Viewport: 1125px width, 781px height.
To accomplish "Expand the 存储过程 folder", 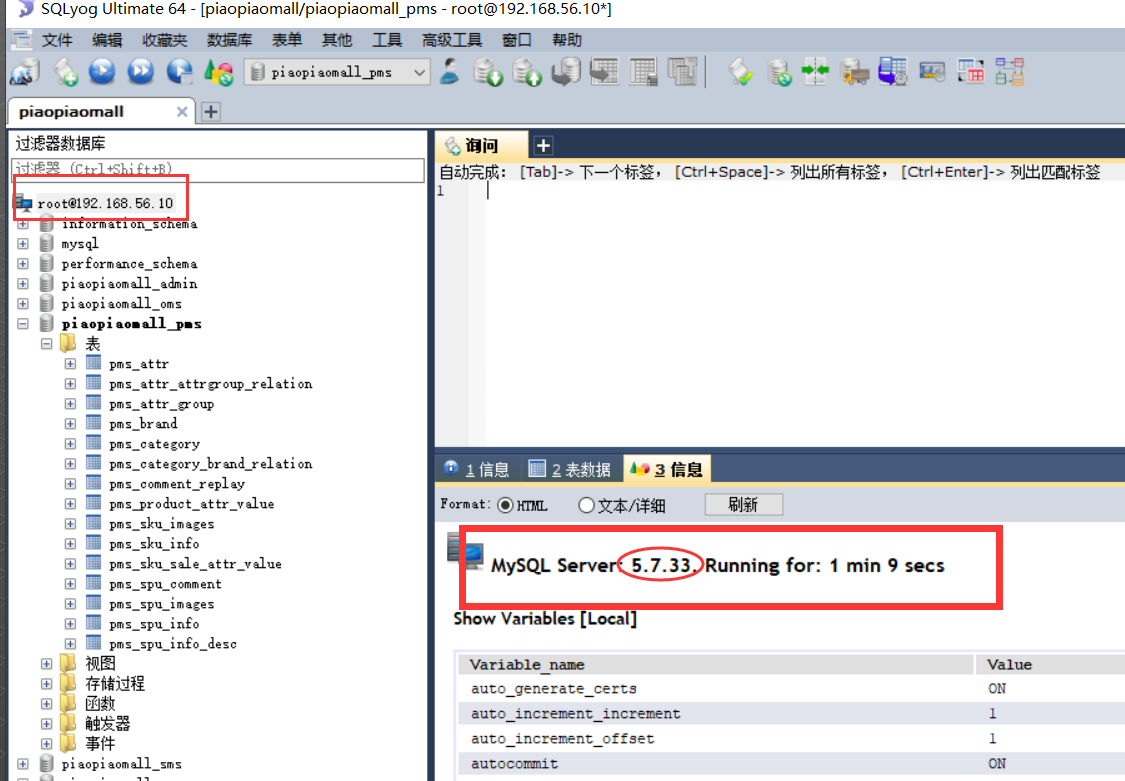I will (x=47, y=684).
